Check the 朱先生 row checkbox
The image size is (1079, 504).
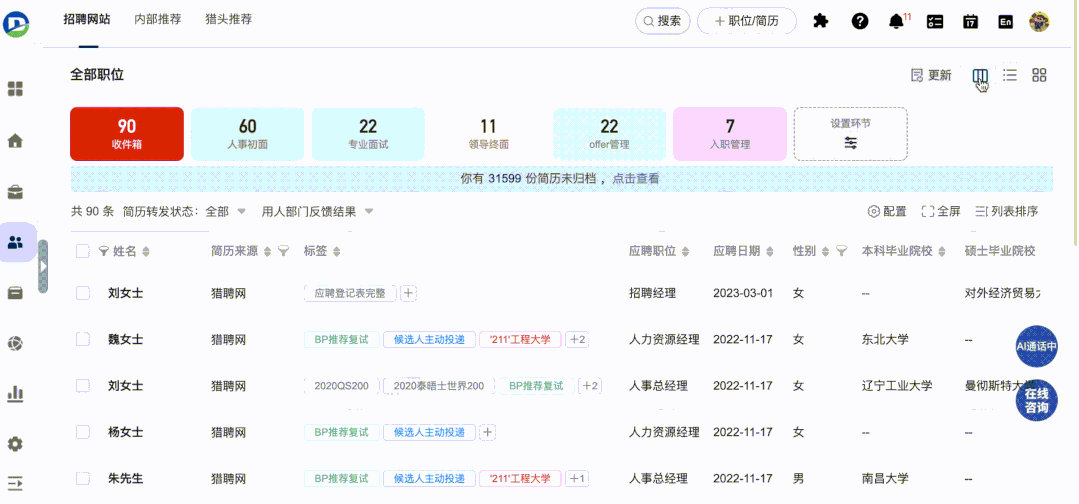[x=83, y=479]
